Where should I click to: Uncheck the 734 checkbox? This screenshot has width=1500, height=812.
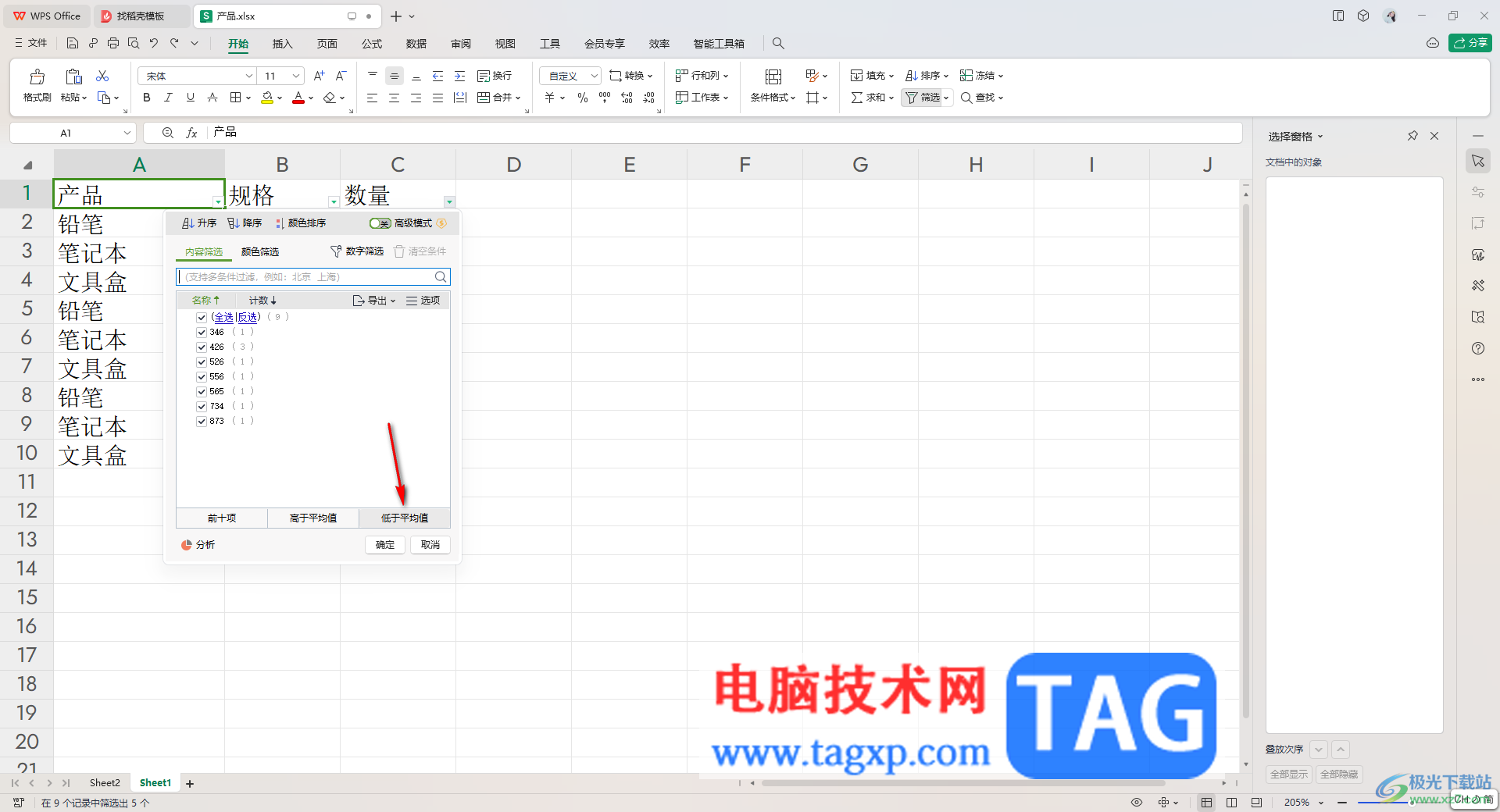coord(202,406)
